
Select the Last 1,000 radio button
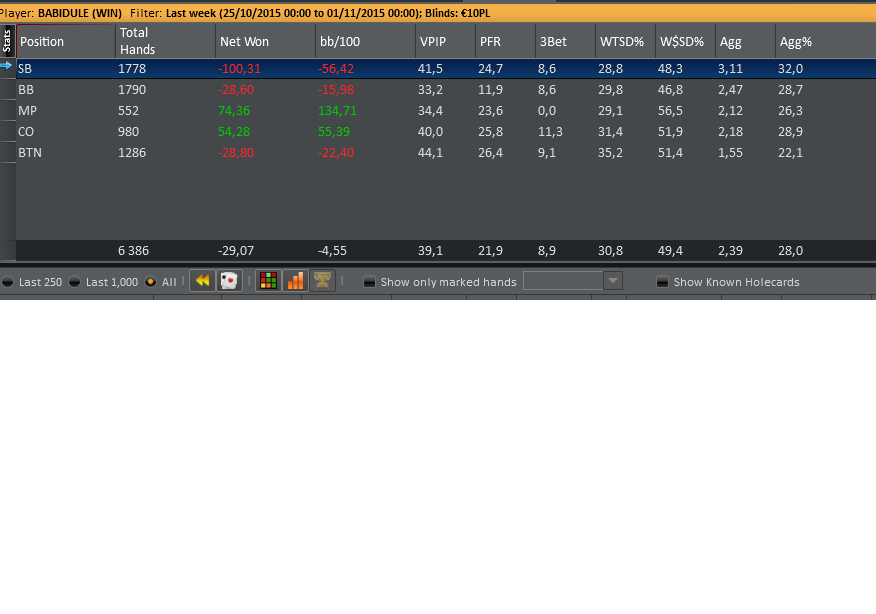click(x=74, y=282)
